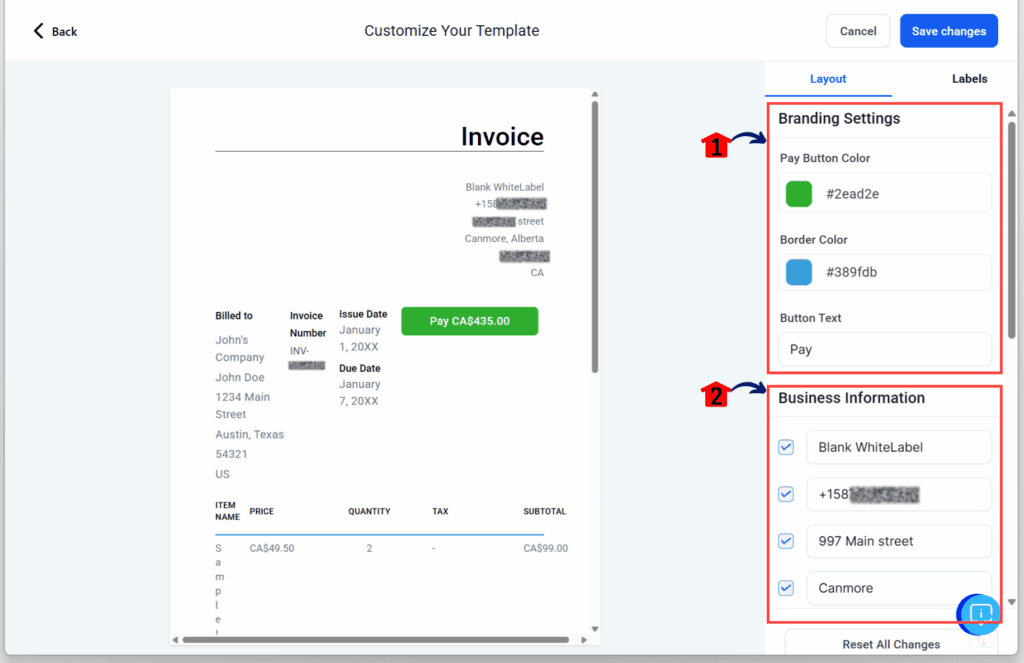Click invoice preview scroll-down arrow

tap(595, 629)
